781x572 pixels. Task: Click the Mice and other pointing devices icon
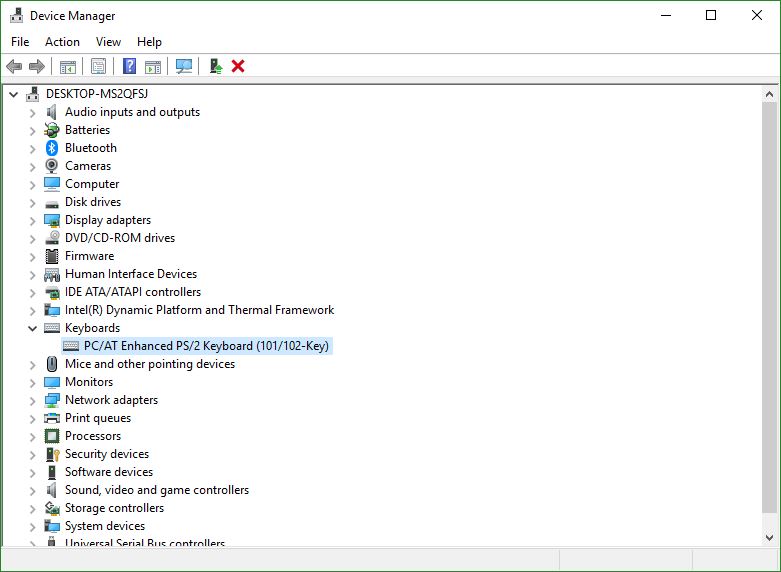click(52, 364)
